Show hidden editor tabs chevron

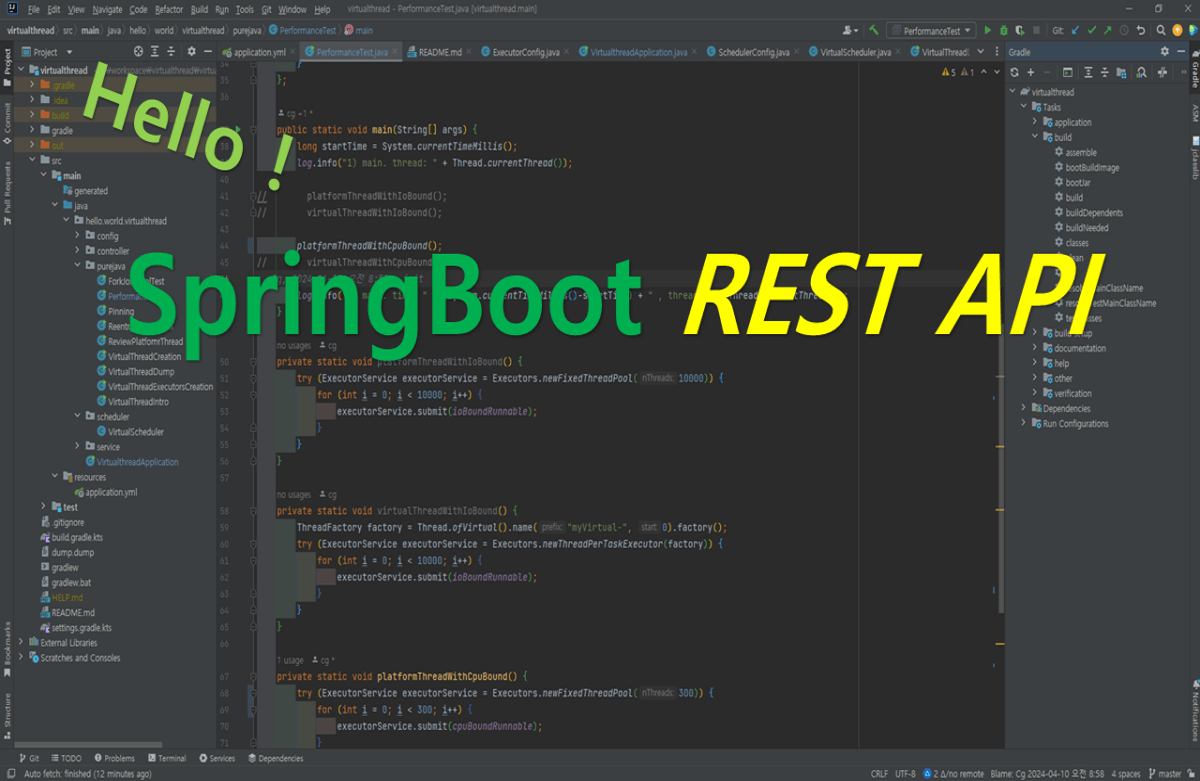click(980, 51)
